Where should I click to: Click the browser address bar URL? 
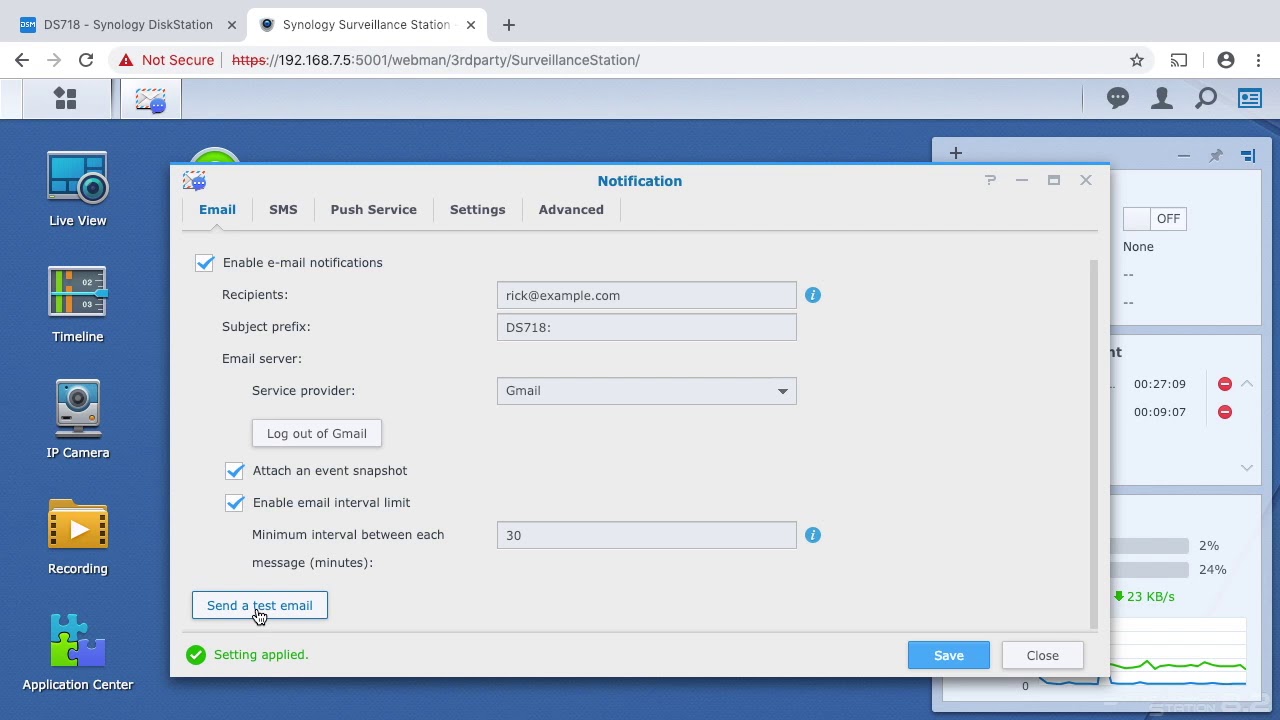click(x=435, y=60)
